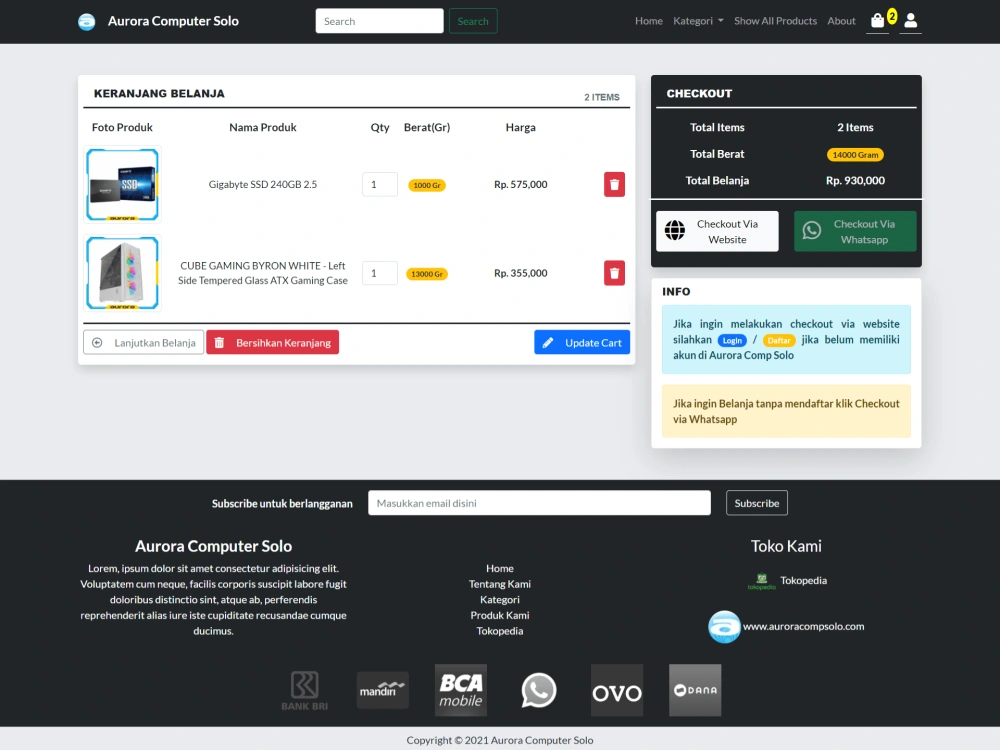The width and height of the screenshot is (1000, 750).
Task: Click www.auroracompsolo.com link
Action: [x=804, y=626]
